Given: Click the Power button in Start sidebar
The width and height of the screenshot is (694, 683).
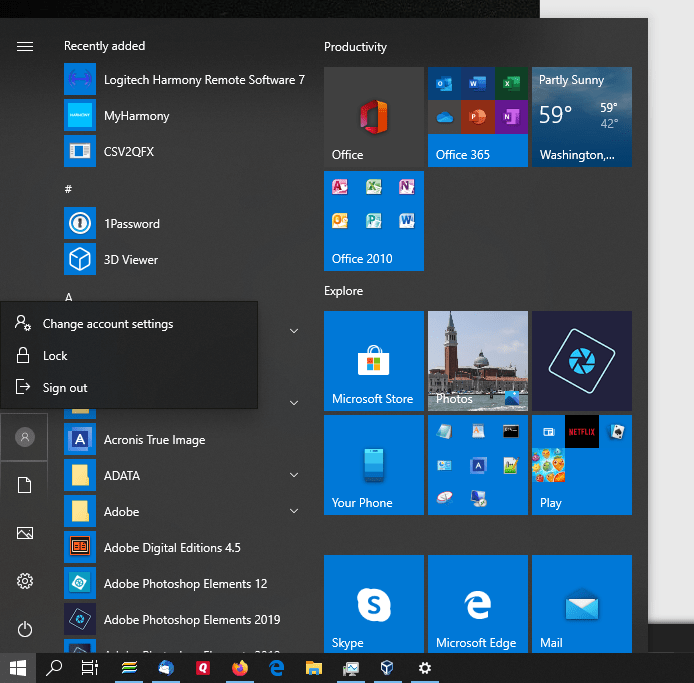Looking at the screenshot, I should pos(24,629).
